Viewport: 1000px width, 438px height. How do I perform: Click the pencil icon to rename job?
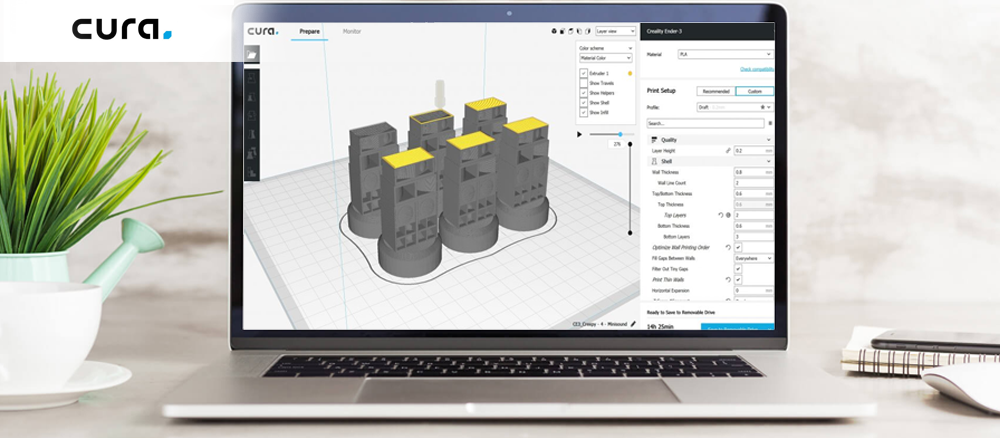pos(633,324)
